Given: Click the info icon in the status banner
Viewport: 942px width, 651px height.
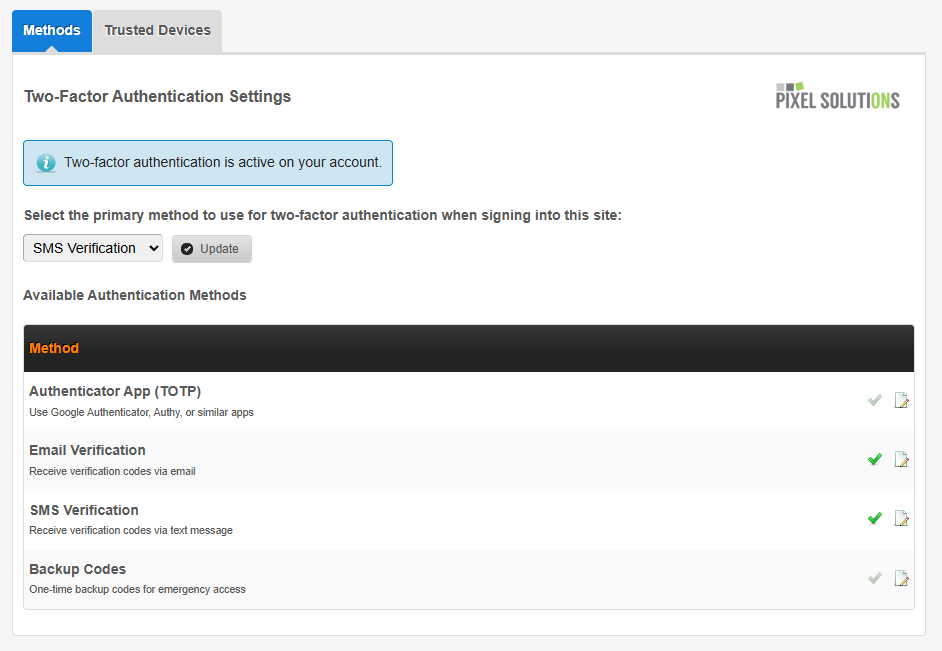Looking at the screenshot, I should [x=44, y=162].
